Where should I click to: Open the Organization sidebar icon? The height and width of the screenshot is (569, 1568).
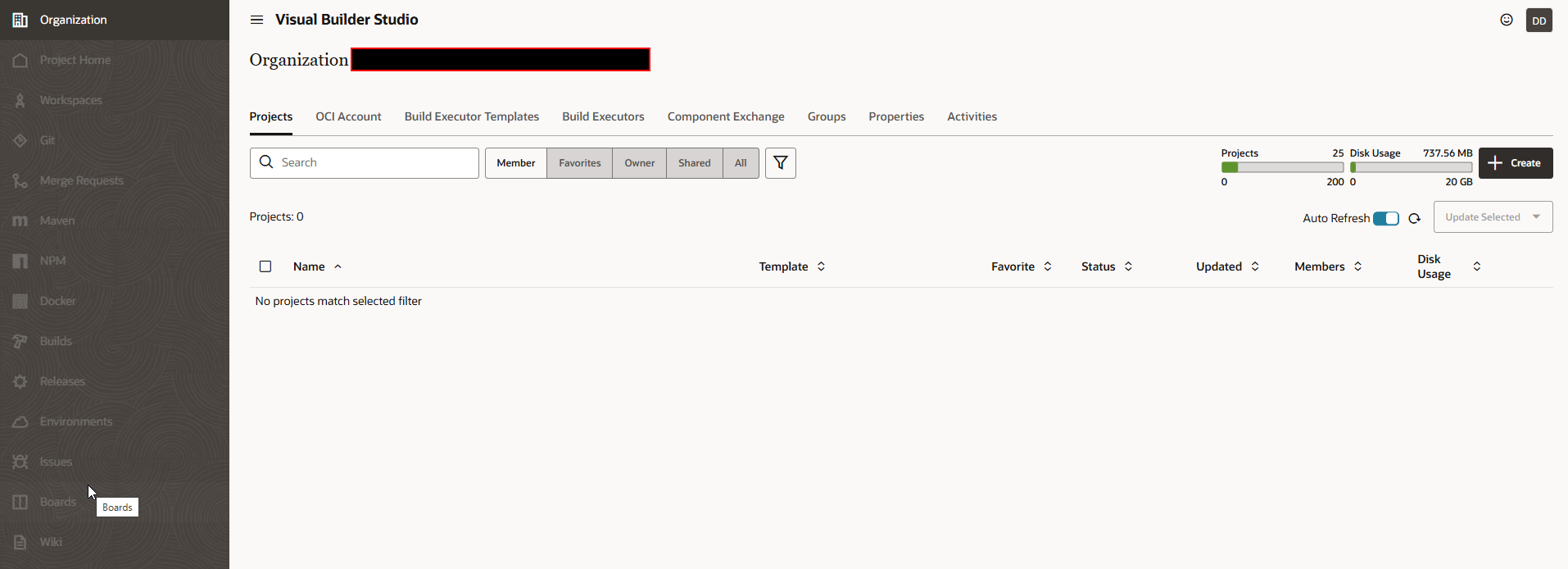tap(20, 20)
